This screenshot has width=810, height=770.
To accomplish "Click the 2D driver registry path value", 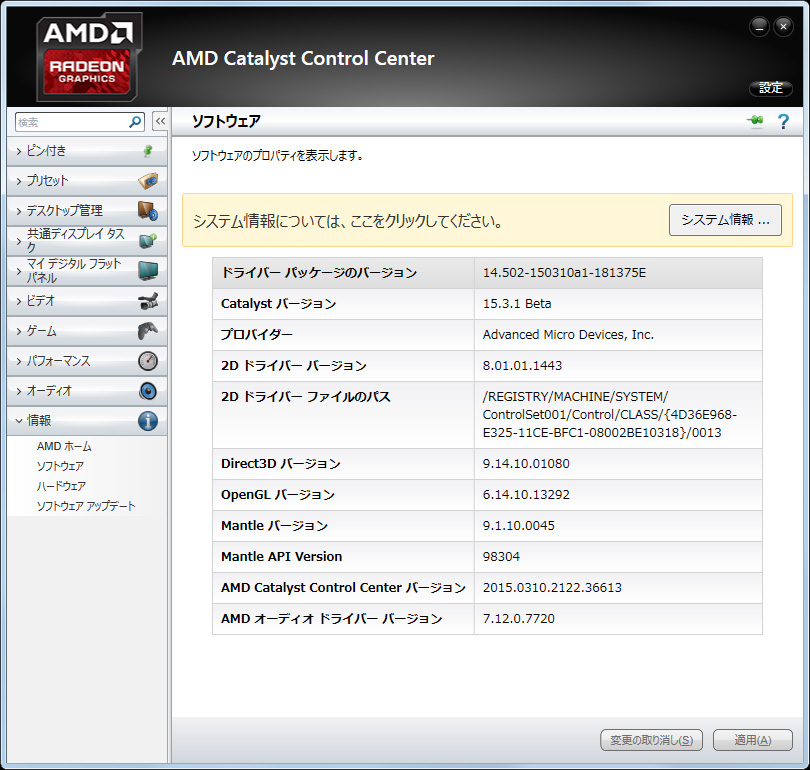I will pyautogui.click(x=610, y=415).
